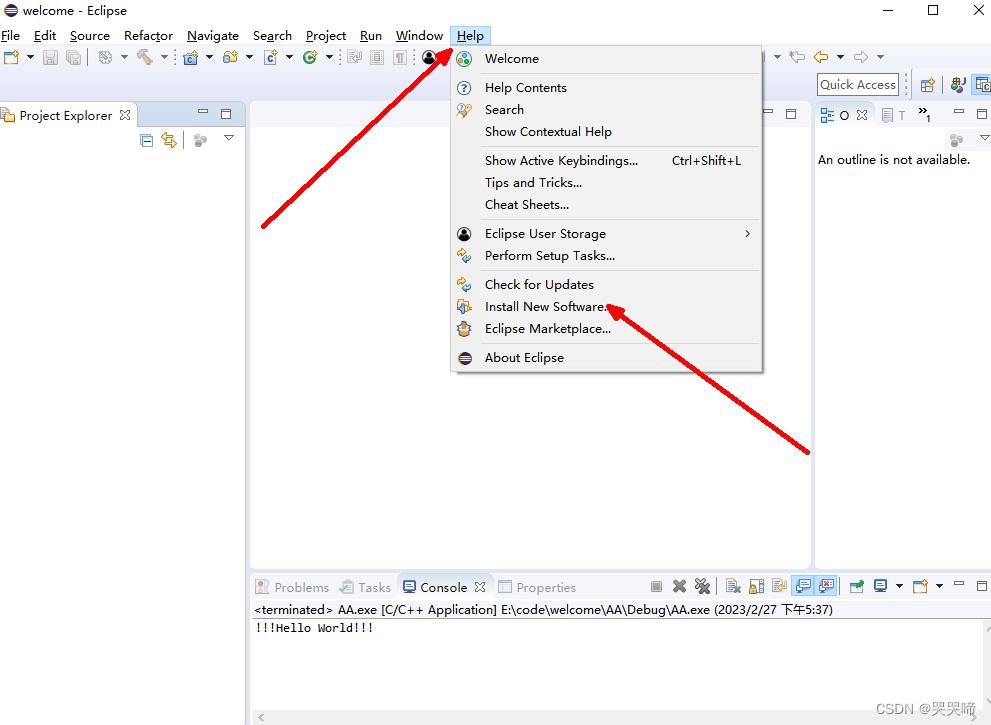Open Project Explorer View Menu triangle

point(229,138)
